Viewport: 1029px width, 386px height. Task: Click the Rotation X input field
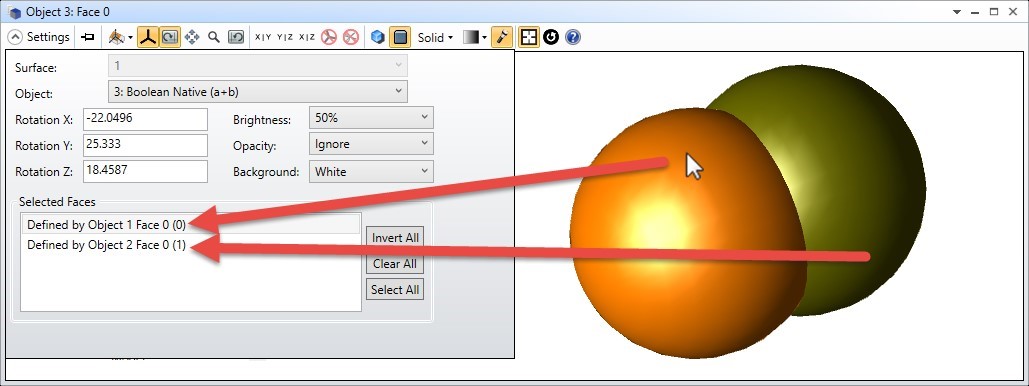pos(146,119)
